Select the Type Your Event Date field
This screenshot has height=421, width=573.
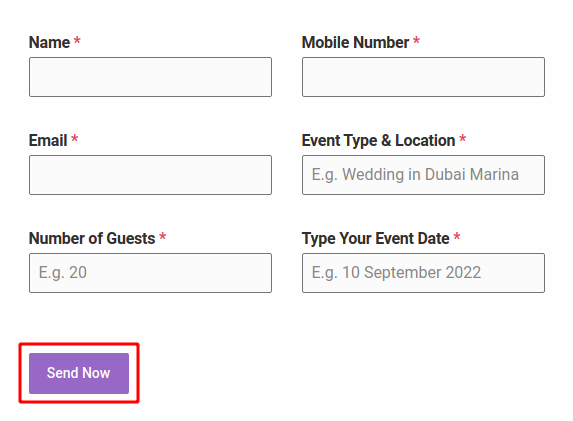pyautogui.click(x=423, y=273)
